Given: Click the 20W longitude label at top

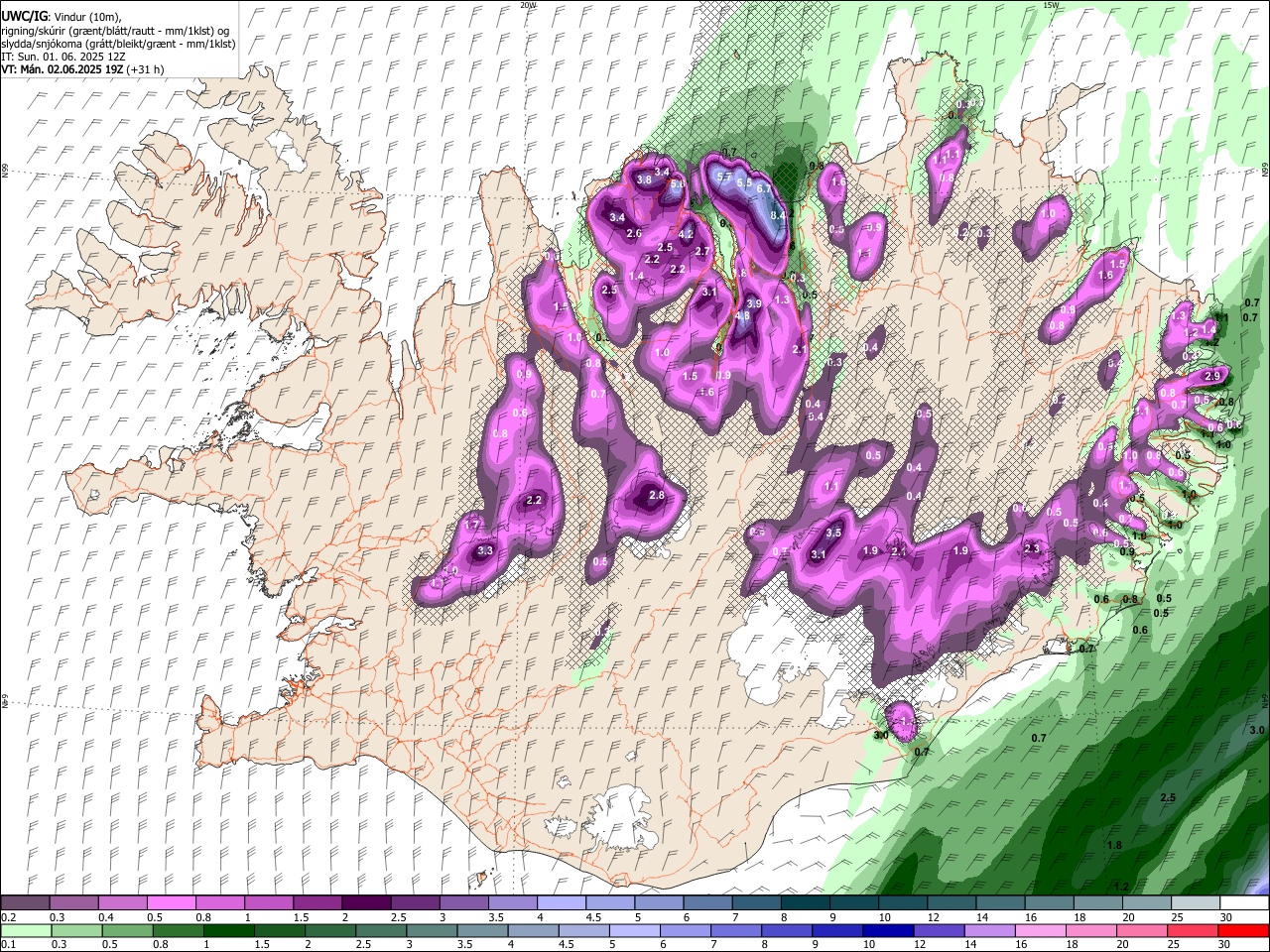Looking at the screenshot, I should (528, 5).
